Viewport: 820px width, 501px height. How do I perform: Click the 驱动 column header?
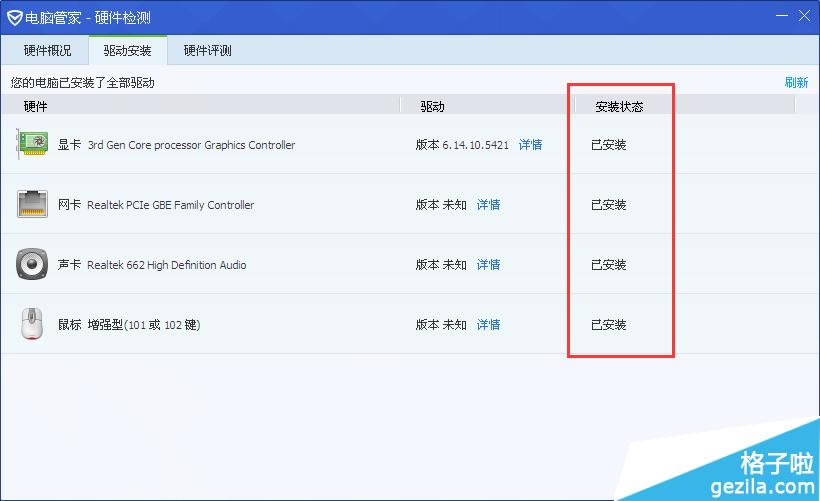(x=432, y=106)
